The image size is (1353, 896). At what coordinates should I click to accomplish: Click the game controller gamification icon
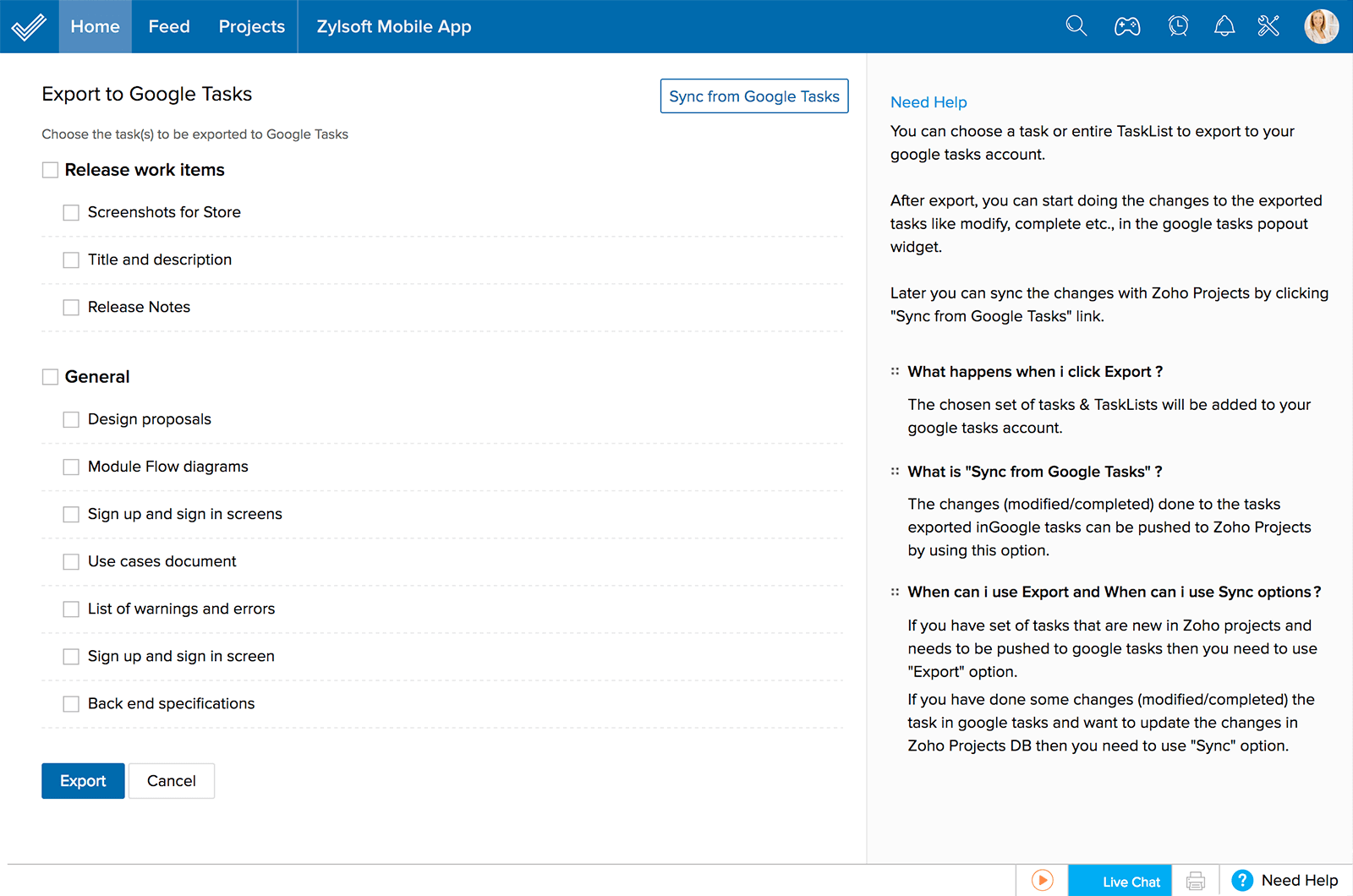(x=1127, y=26)
